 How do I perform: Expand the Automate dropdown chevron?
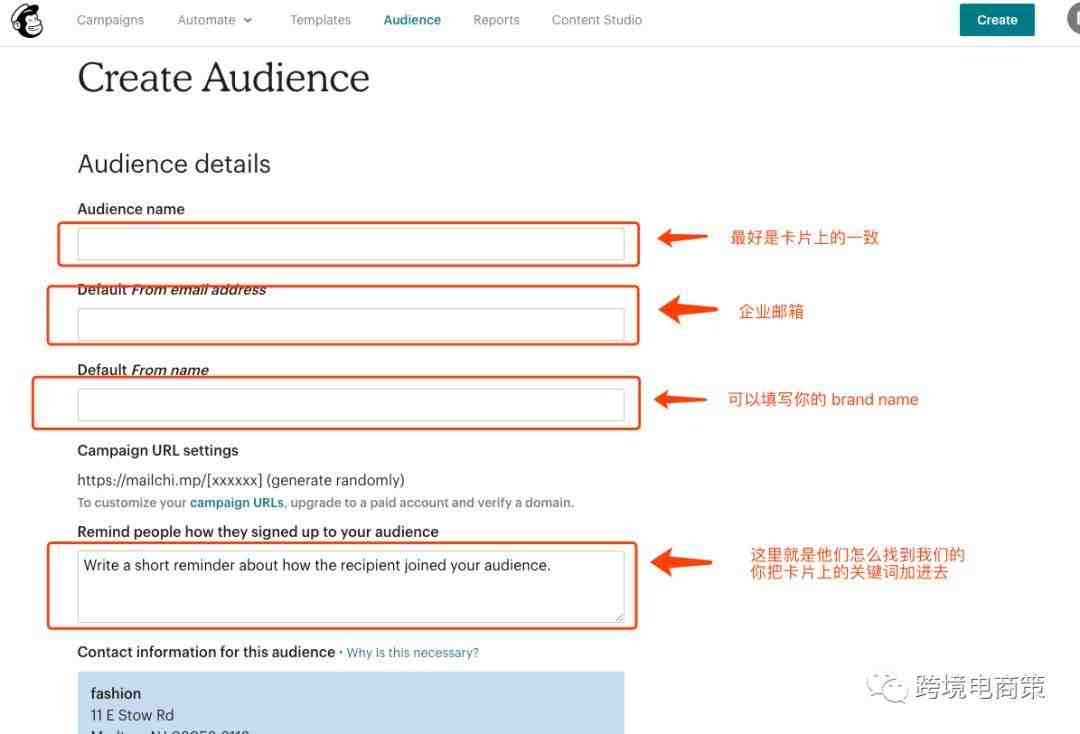pyautogui.click(x=248, y=20)
